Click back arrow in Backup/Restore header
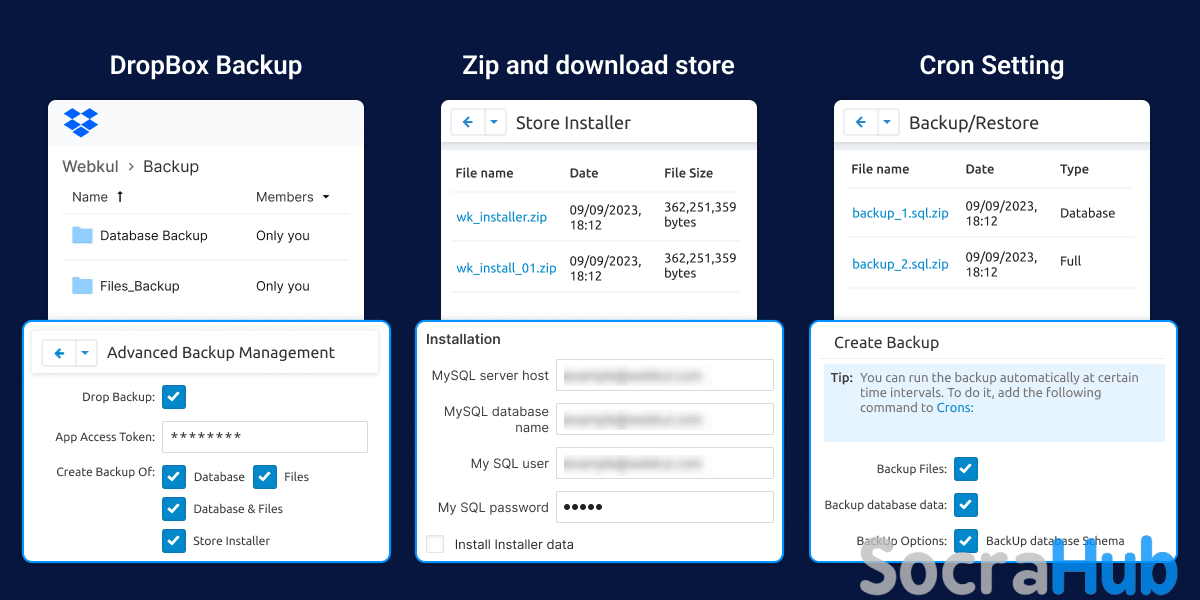Image resolution: width=1200 pixels, height=600 pixels. [x=861, y=122]
